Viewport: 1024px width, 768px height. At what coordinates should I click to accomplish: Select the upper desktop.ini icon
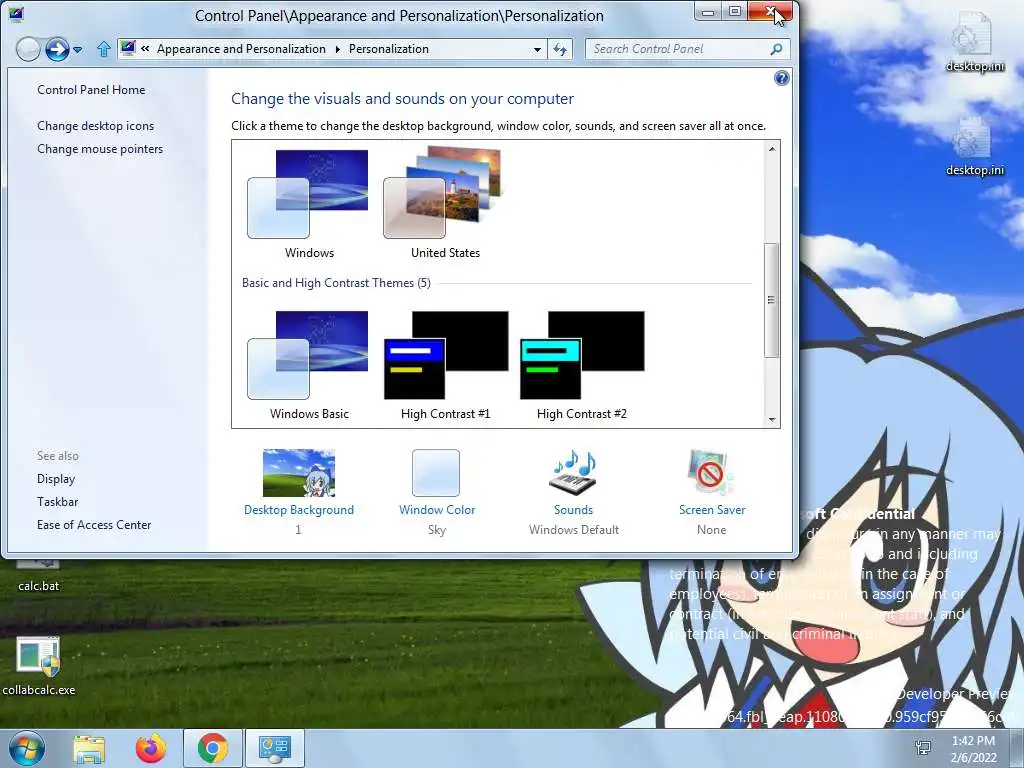coord(974,42)
